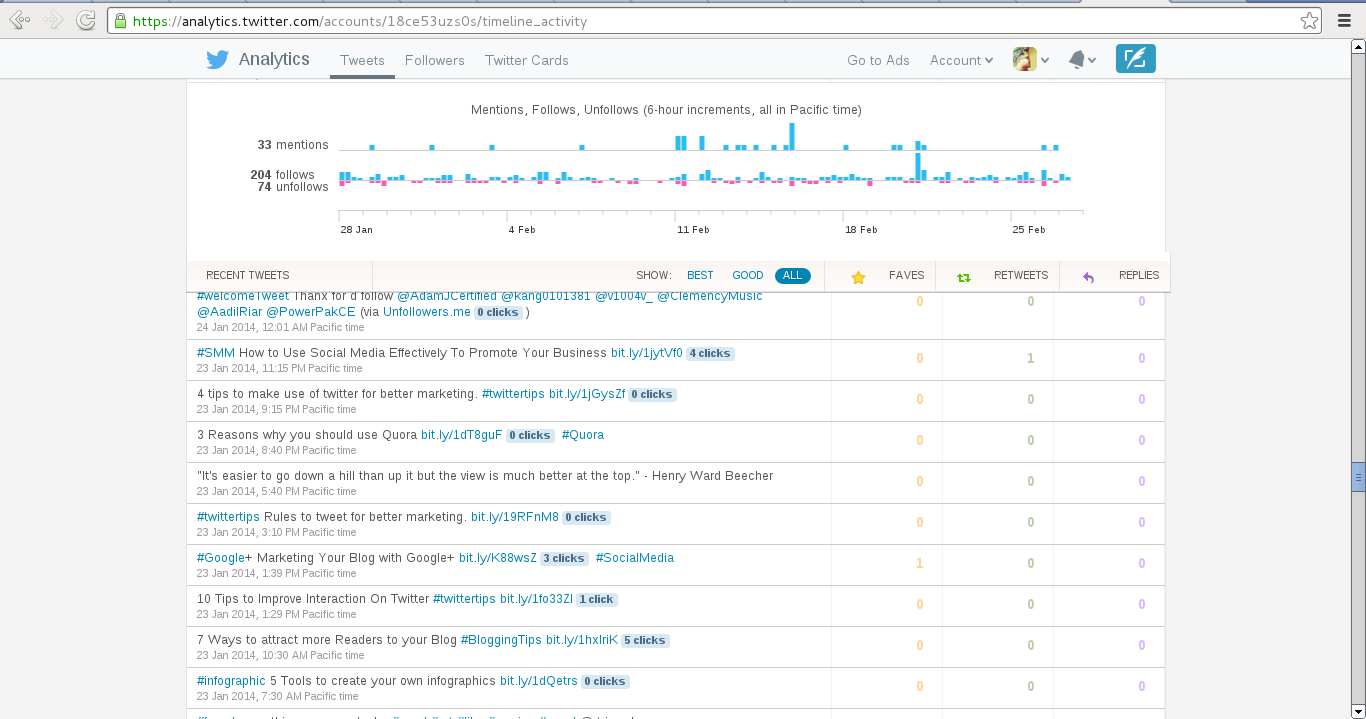Show only BEST tweets filter
This screenshot has height=719, width=1366.
tap(700, 275)
